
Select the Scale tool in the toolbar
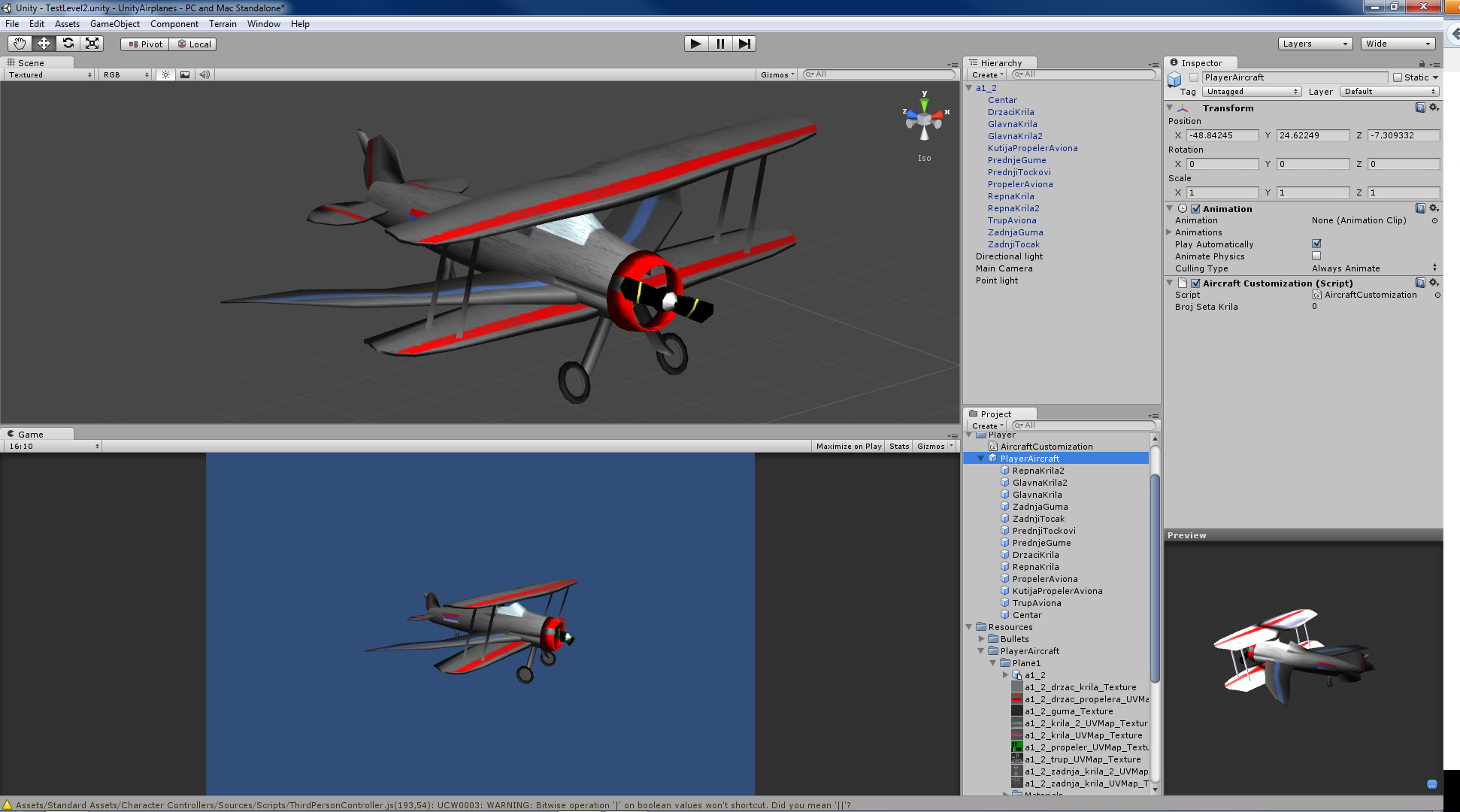pos(92,44)
